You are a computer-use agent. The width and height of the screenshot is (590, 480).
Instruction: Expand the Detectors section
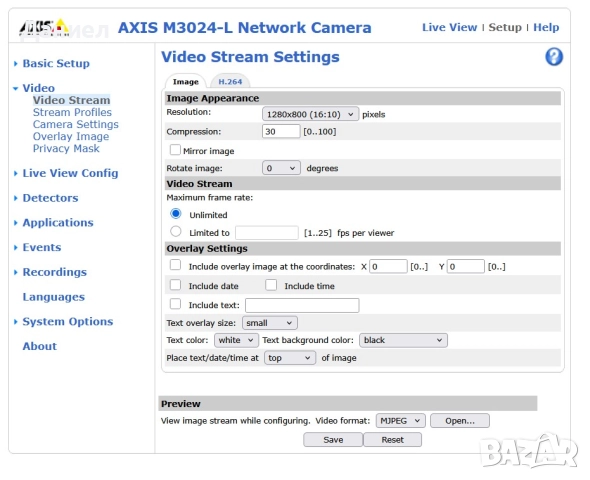coord(50,198)
